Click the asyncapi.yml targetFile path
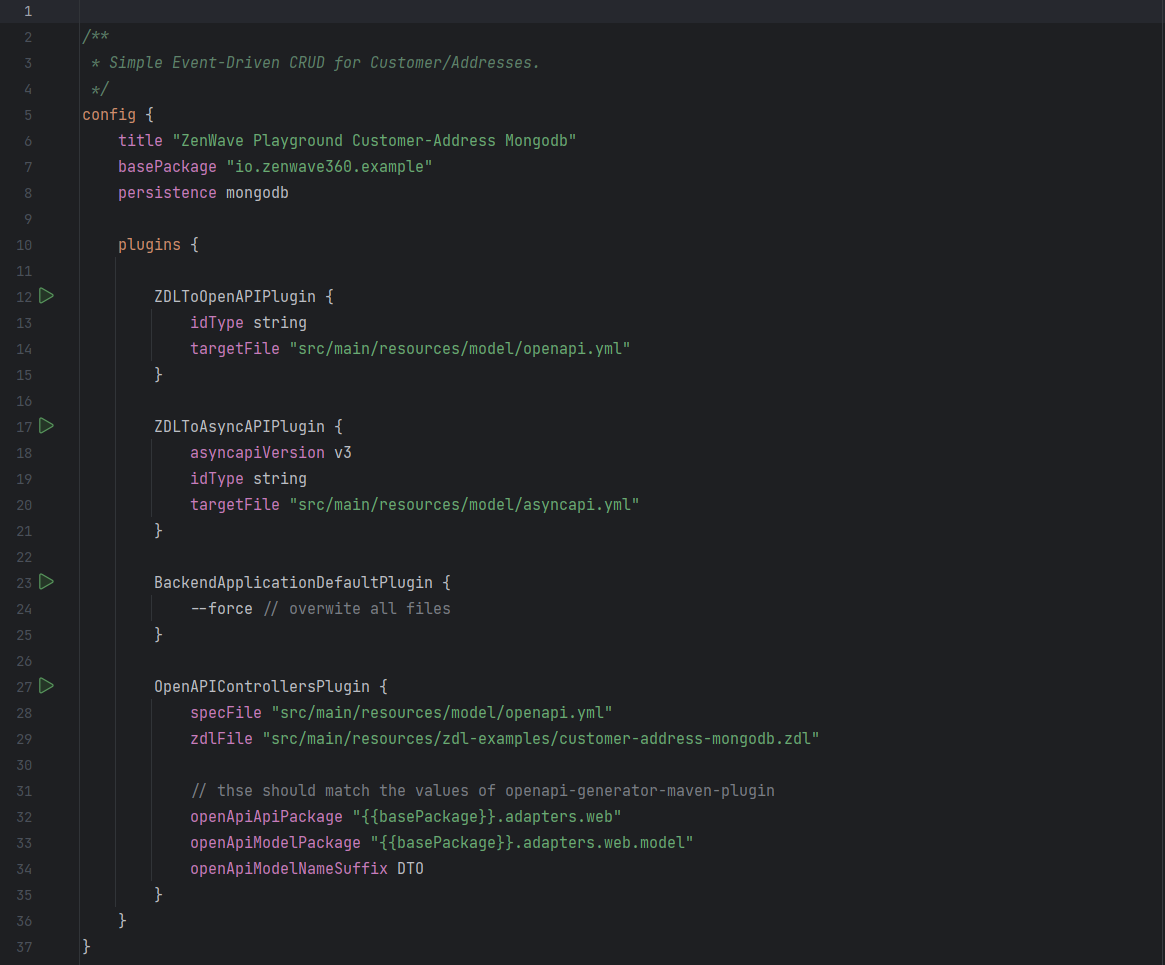 [x=464, y=504]
